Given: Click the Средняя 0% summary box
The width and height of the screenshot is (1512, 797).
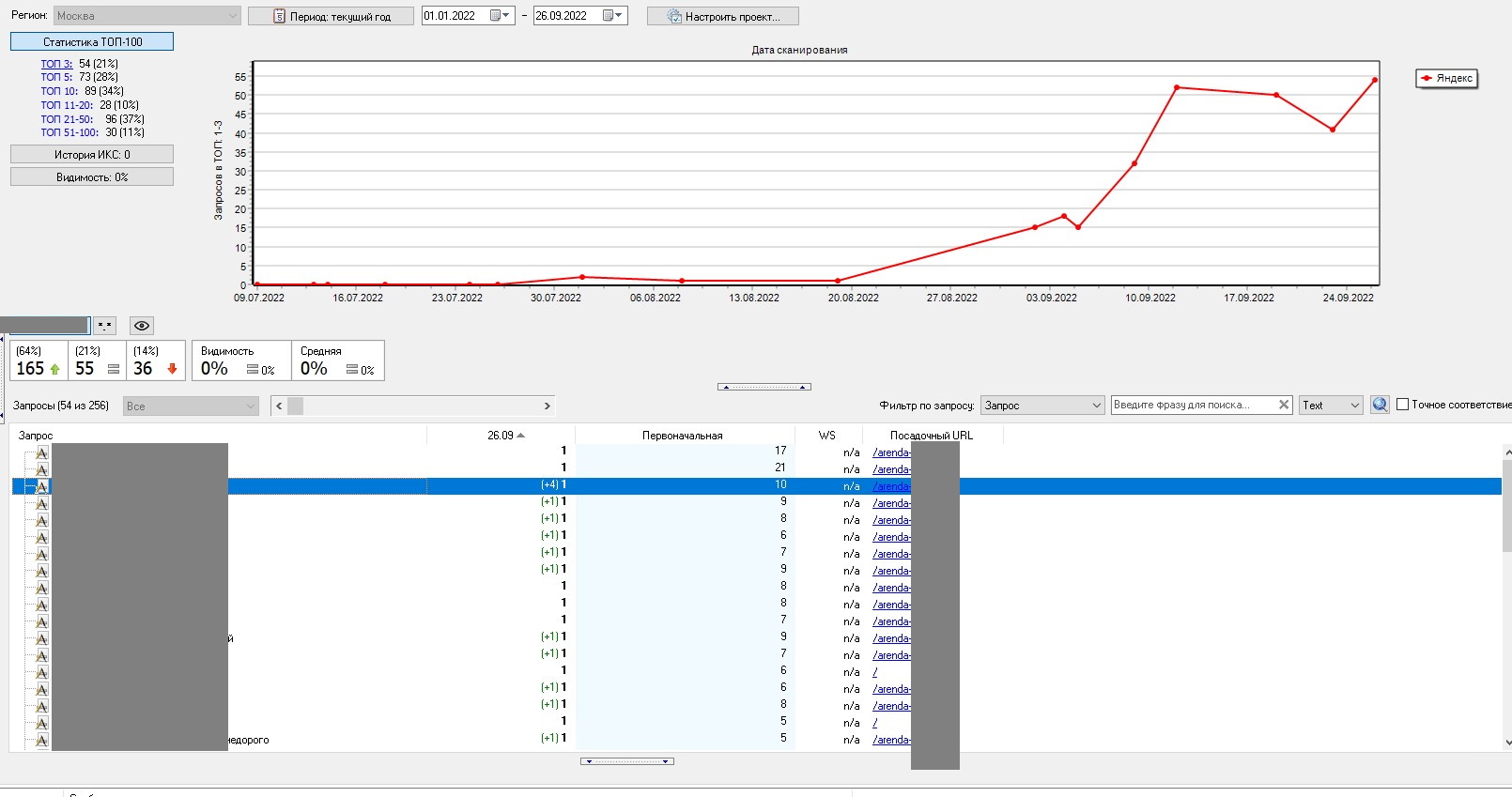Looking at the screenshot, I should tap(338, 360).
